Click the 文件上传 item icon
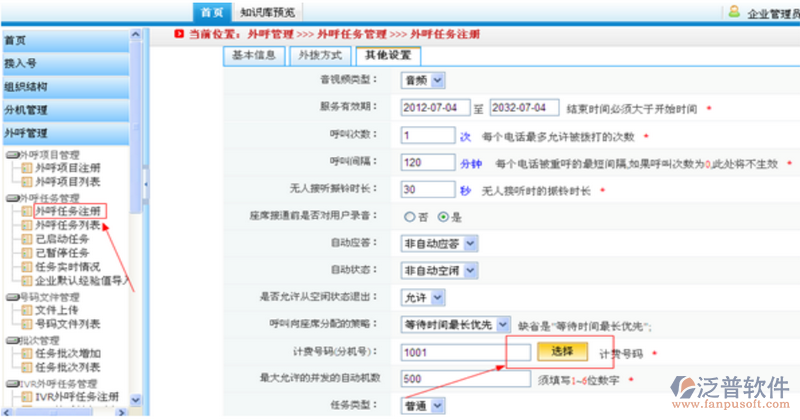800x420 pixels. (26, 311)
